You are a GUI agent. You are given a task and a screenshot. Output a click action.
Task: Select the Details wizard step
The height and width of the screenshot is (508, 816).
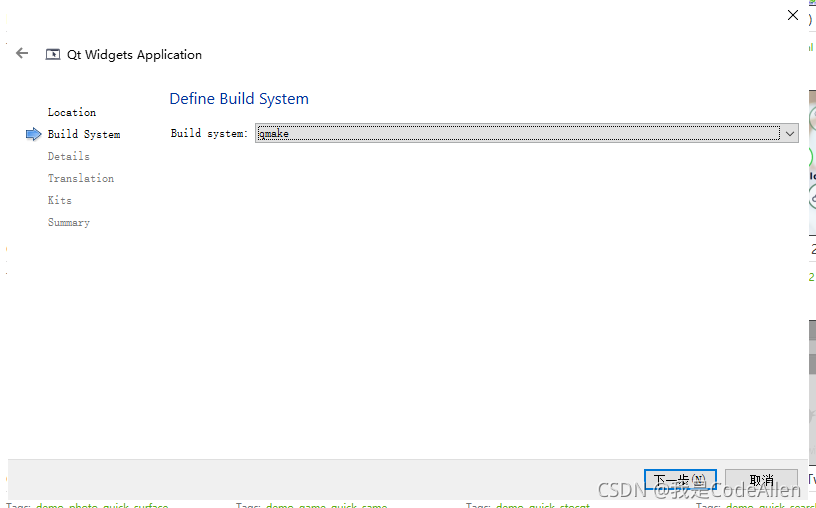pyautogui.click(x=69, y=156)
